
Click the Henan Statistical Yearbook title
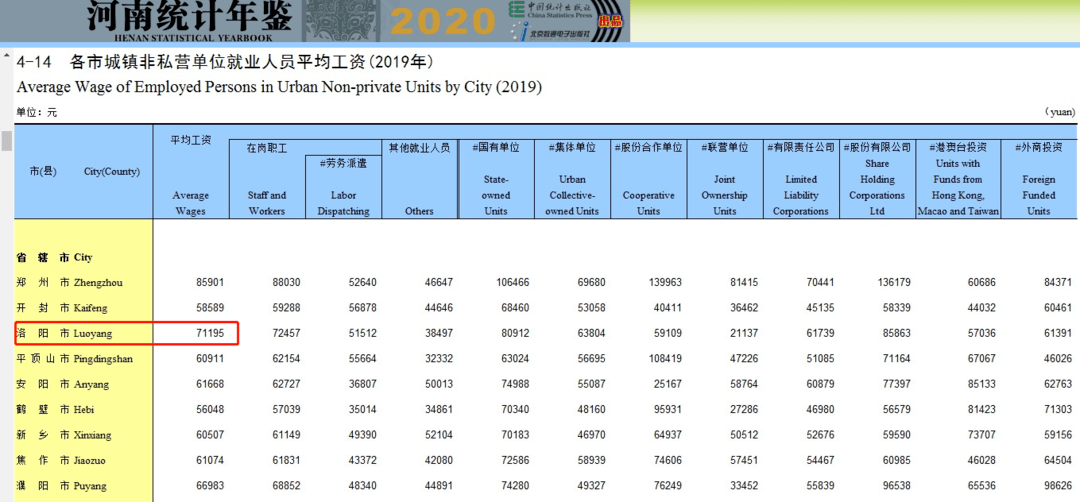(x=190, y=21)
